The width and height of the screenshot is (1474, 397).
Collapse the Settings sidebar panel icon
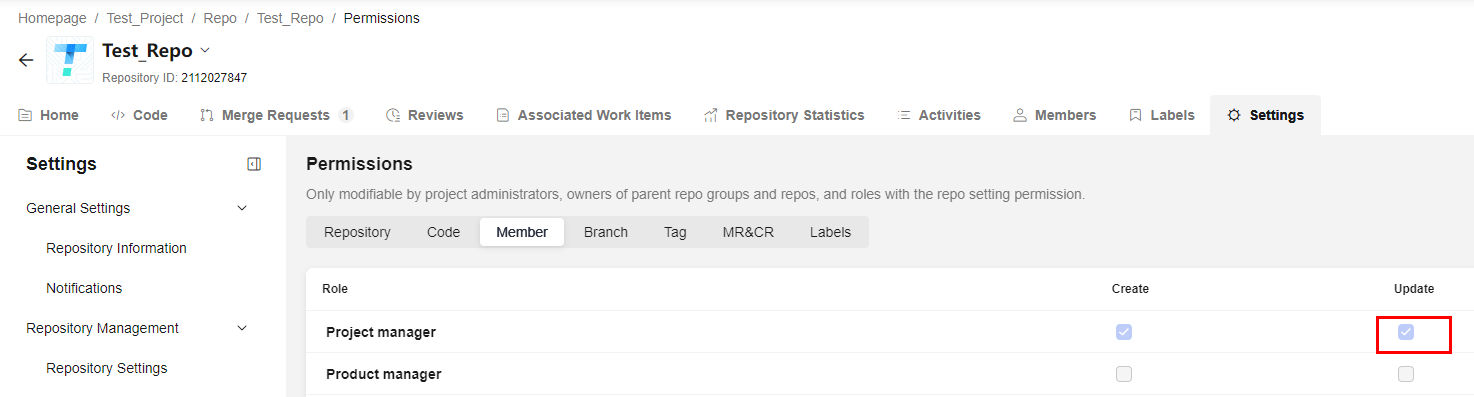pyautogui.click(x=254, y=164)
